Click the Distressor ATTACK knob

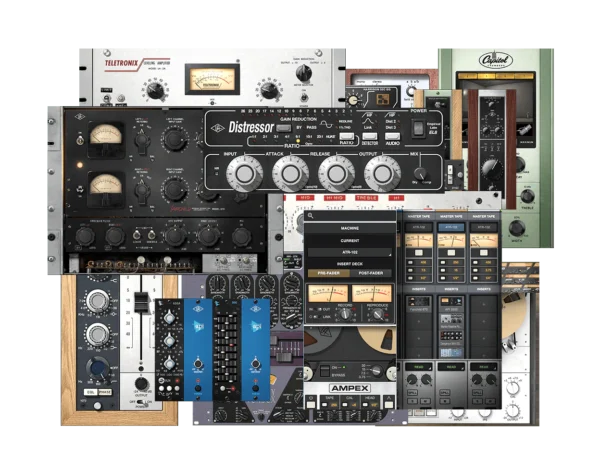pos(291,174)
